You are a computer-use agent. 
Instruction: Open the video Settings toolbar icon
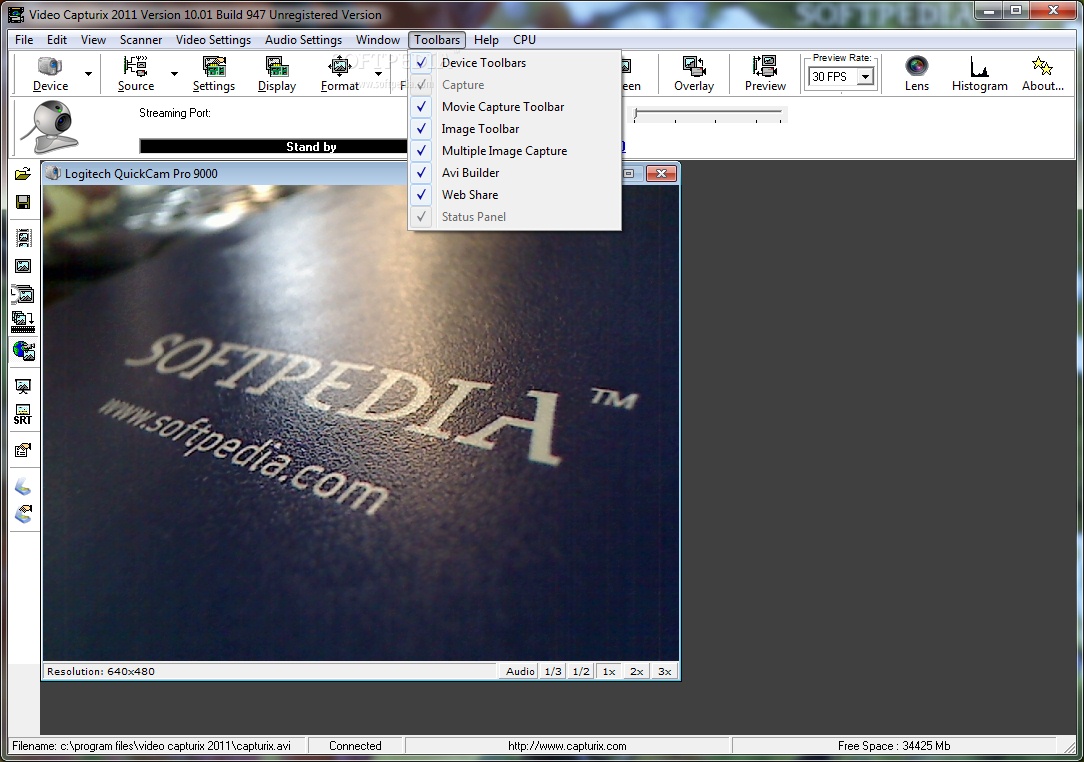[214, 73]
